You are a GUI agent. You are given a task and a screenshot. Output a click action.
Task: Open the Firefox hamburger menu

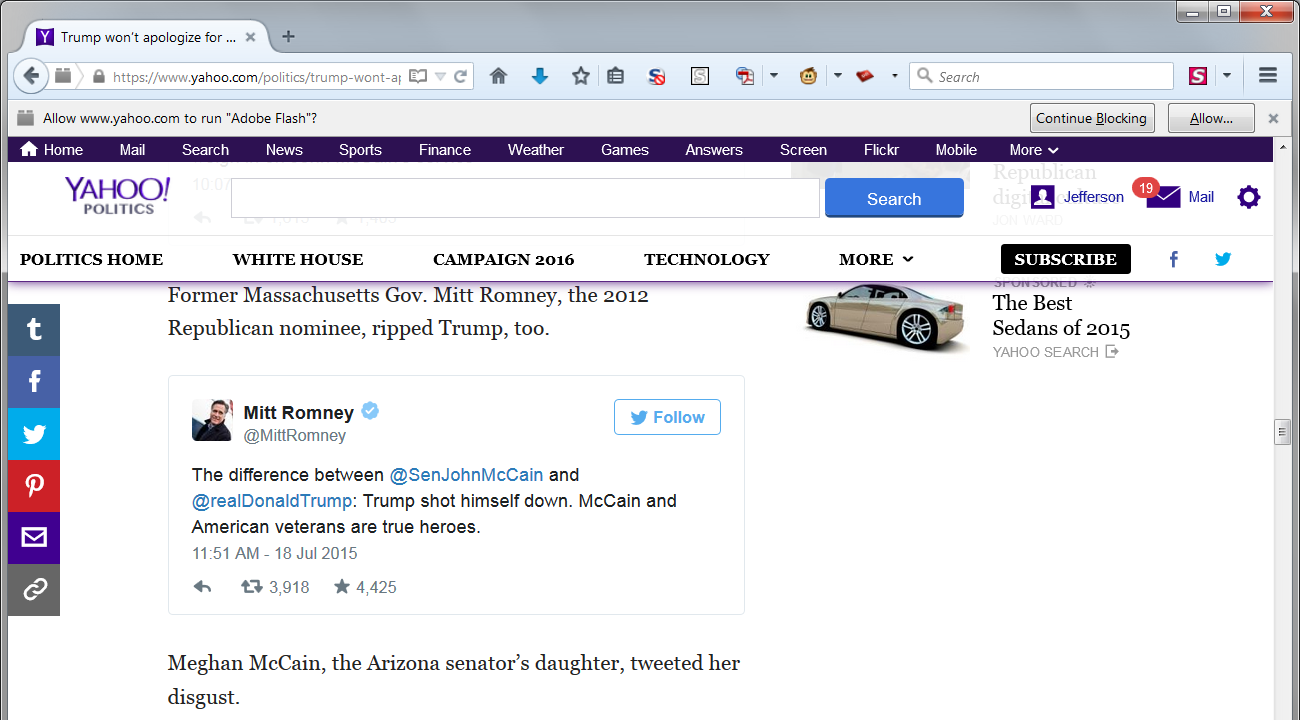[x=1268, y=76]
